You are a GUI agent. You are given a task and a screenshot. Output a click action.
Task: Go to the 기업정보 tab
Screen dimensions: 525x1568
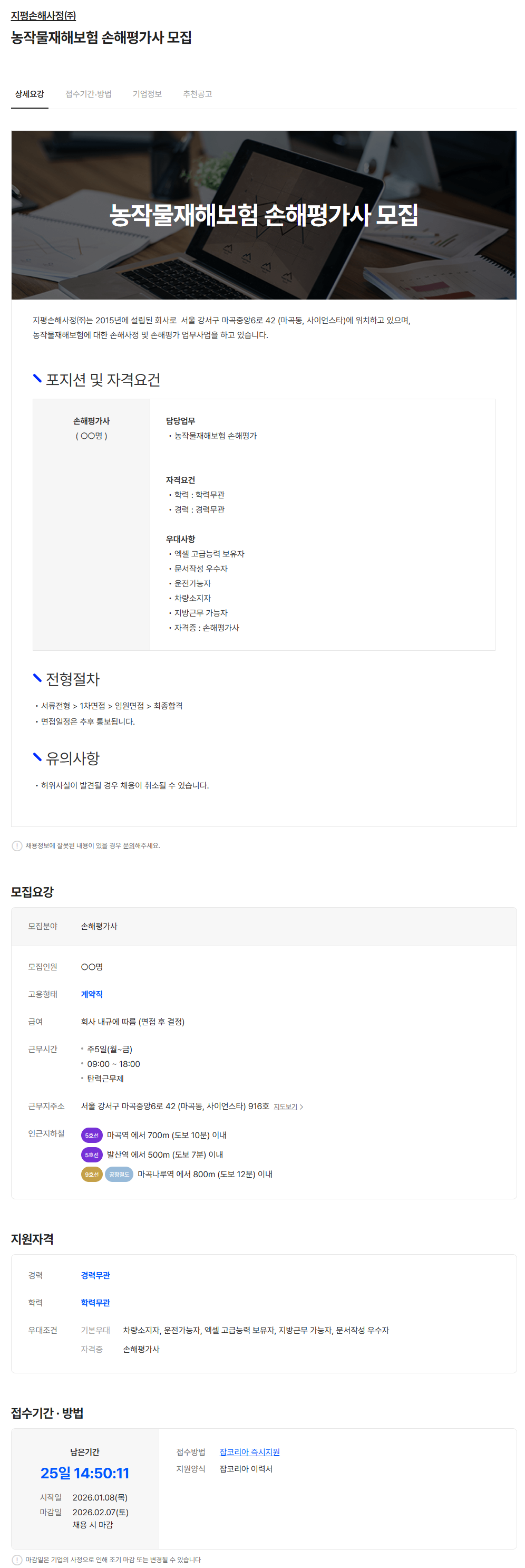coord(147,94)
